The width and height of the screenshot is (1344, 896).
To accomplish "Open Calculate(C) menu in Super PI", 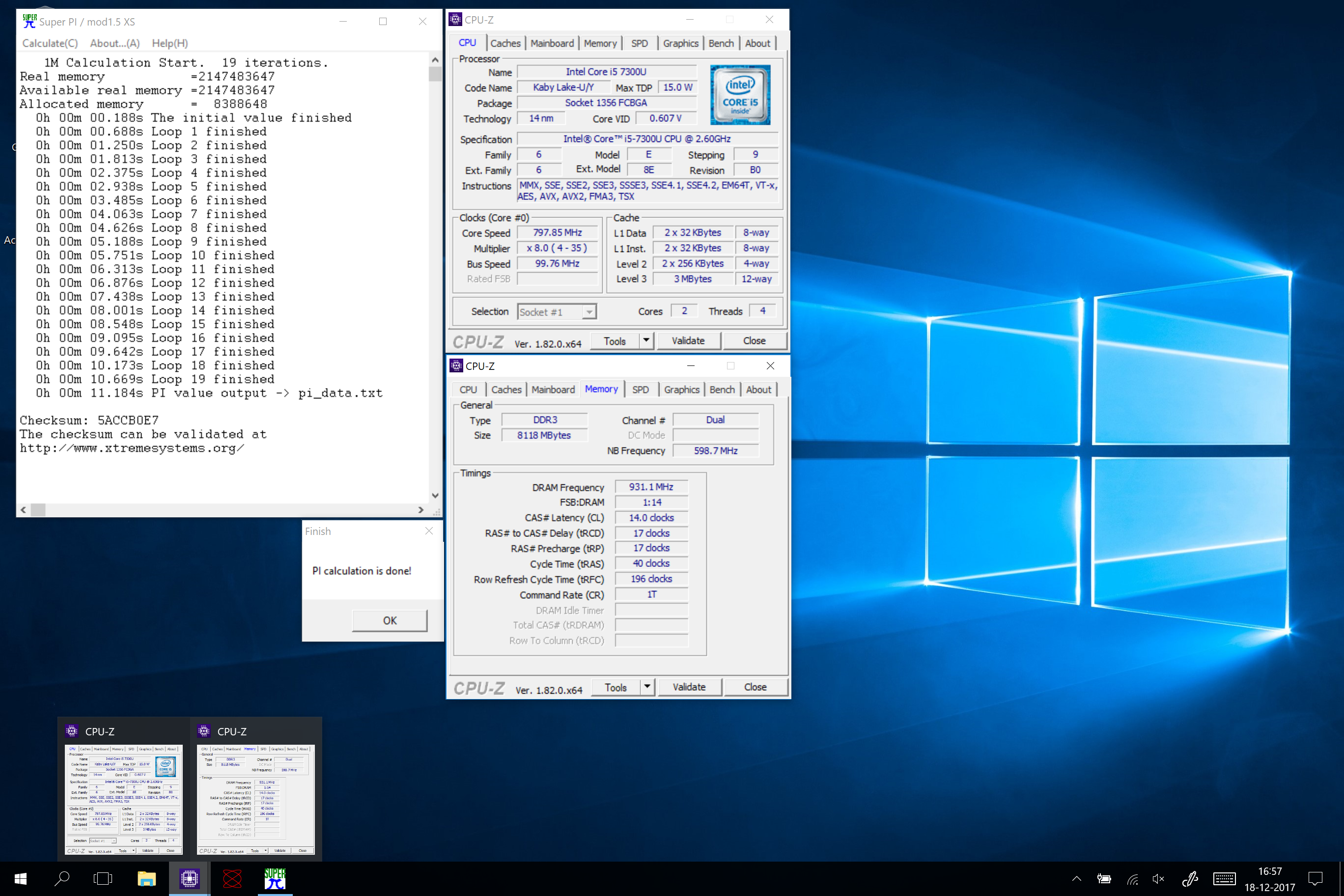I will (x=50, y=43).
